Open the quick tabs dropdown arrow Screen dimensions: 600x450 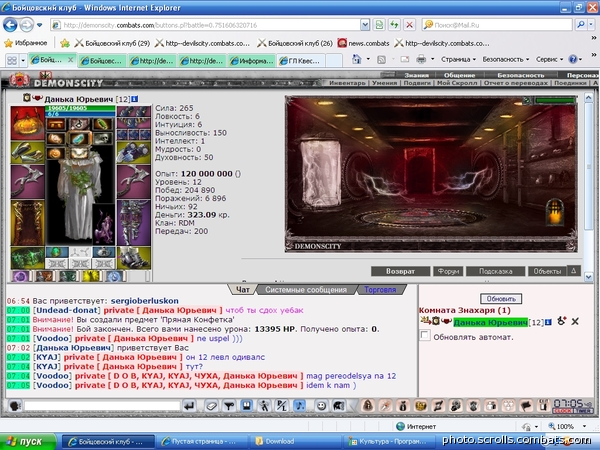click(x=23, y=60)
